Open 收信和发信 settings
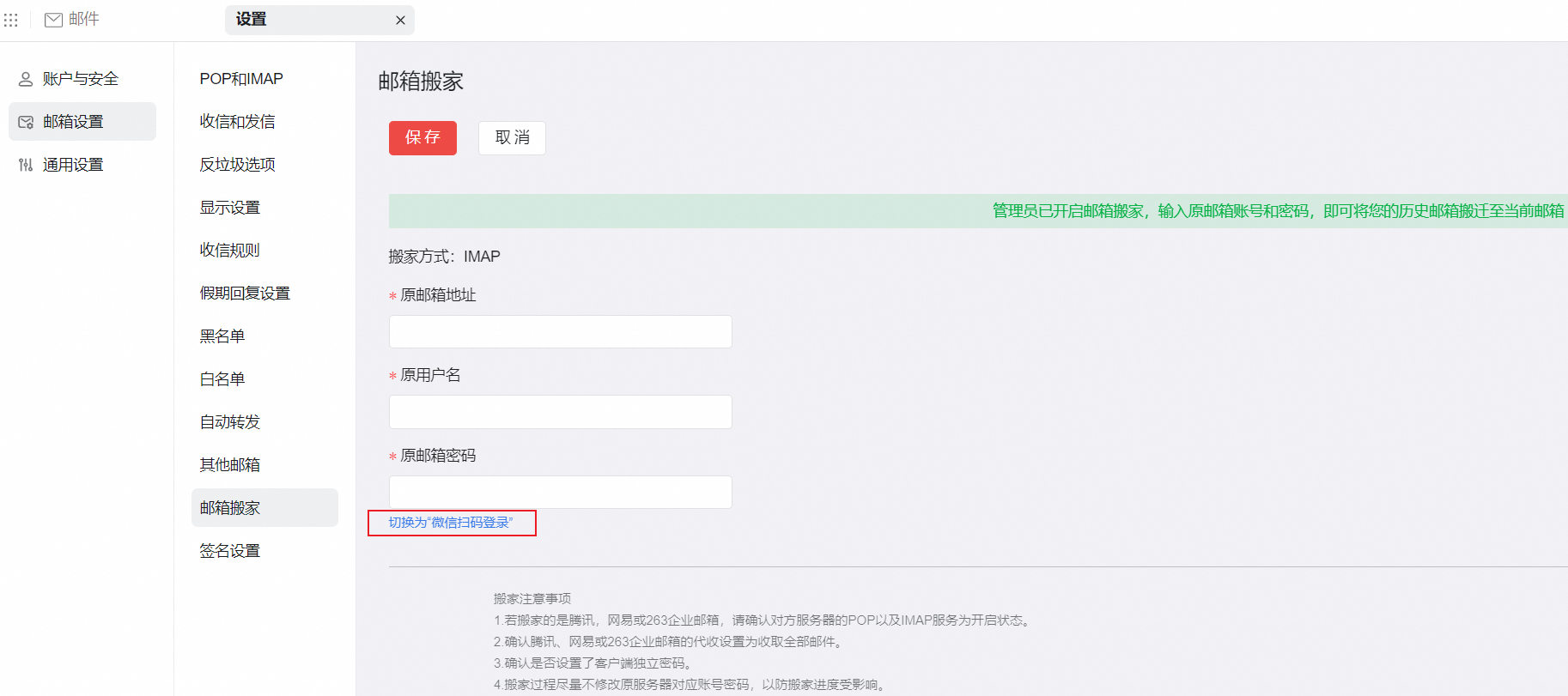This screenshot has width=1568, height=696. [238, 122]
